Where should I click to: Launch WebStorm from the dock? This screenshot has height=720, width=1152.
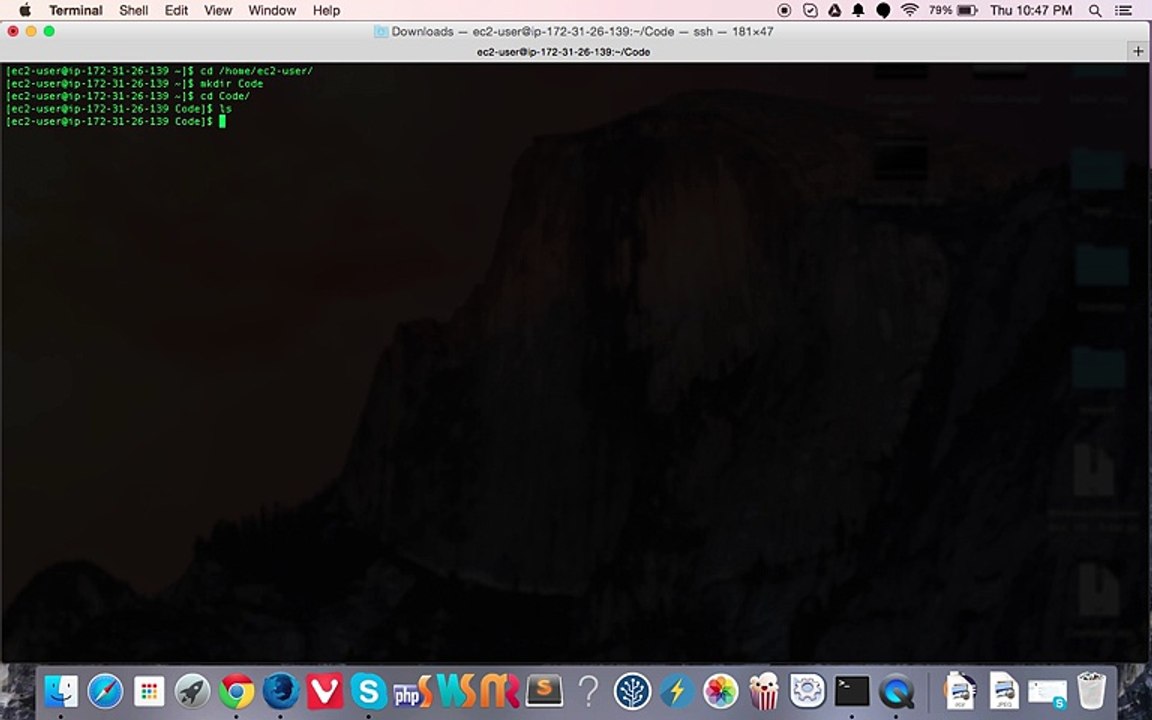coord(457,691)
